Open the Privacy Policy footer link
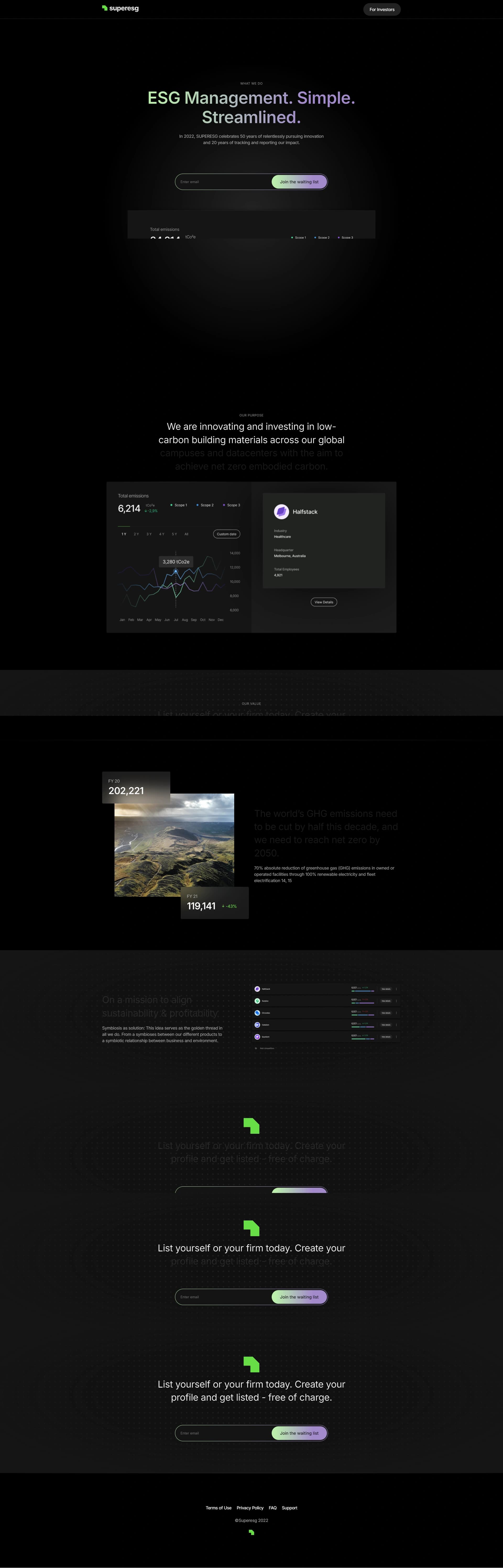 (x=250, y=1508)
